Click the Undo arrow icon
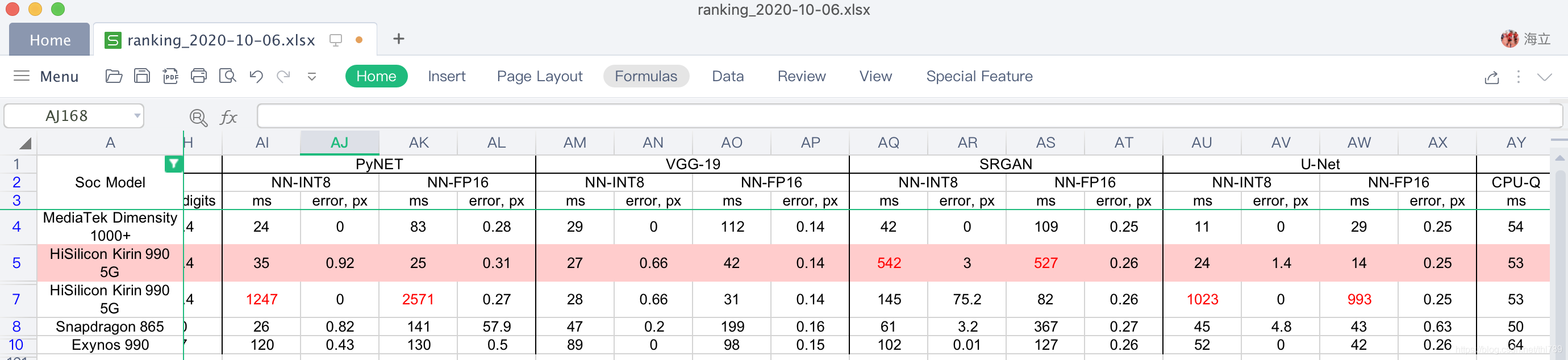The width and height of the screenshot is (1568, 360). click(256, 76)
